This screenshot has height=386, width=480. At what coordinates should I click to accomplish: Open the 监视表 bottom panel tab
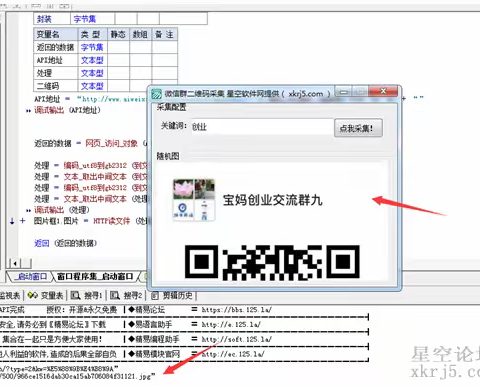pos(10,295)
